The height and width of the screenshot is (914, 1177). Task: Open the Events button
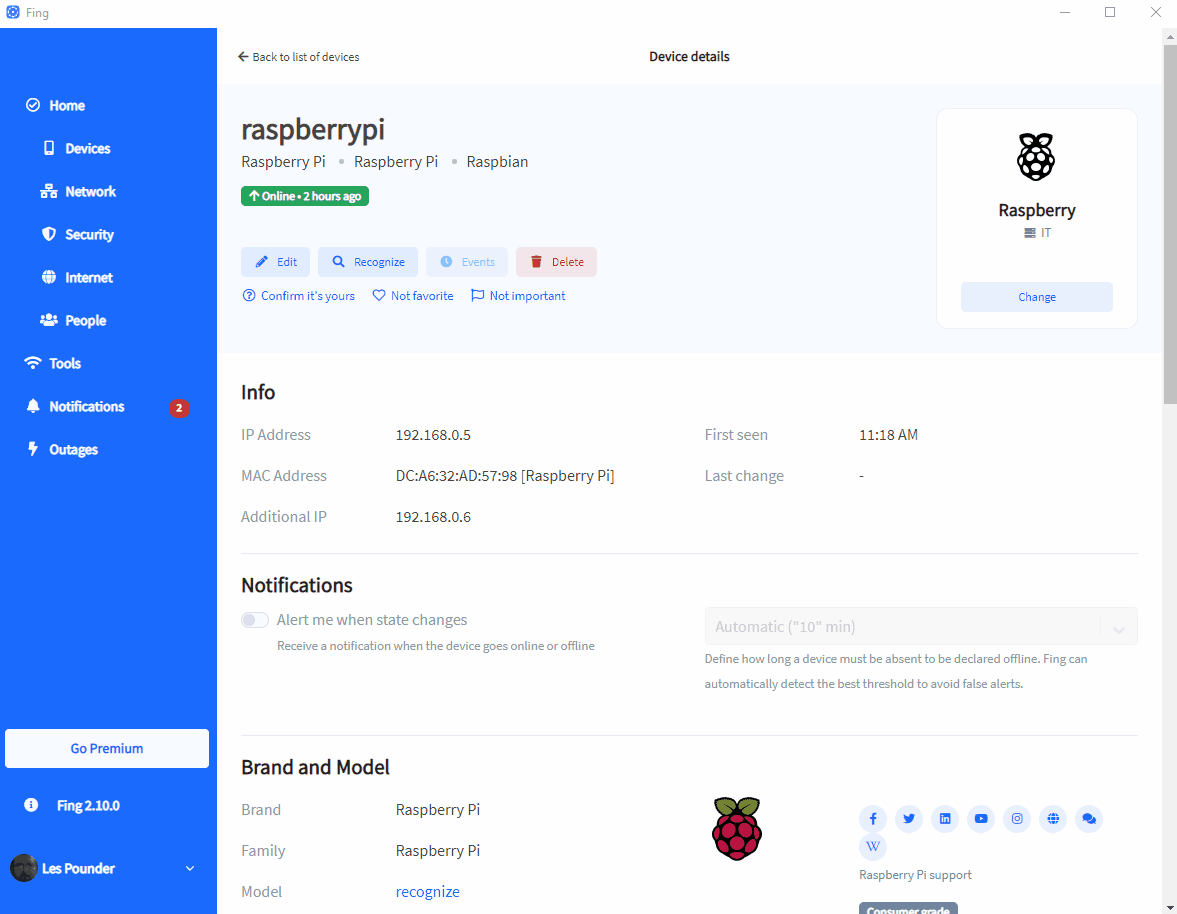(467, 262)
